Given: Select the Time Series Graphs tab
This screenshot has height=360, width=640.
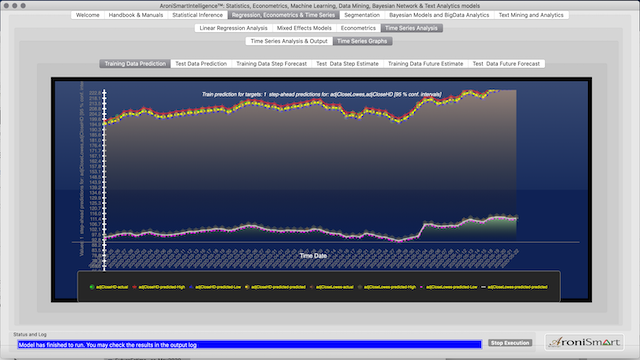Looking at the screenshot, I should [x=362, y=41].
